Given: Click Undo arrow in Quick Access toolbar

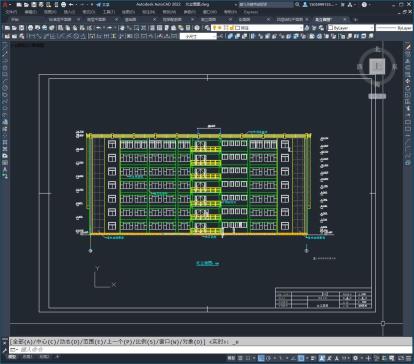Looking at the screenshot, I should (x=71, y=5).
